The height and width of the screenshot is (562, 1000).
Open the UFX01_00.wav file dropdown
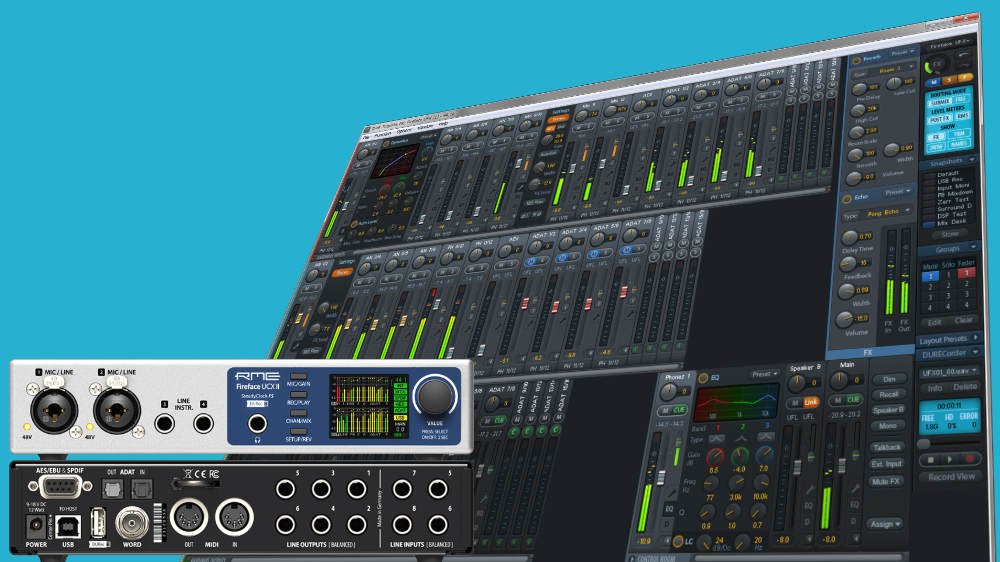(x=950, y=372)
